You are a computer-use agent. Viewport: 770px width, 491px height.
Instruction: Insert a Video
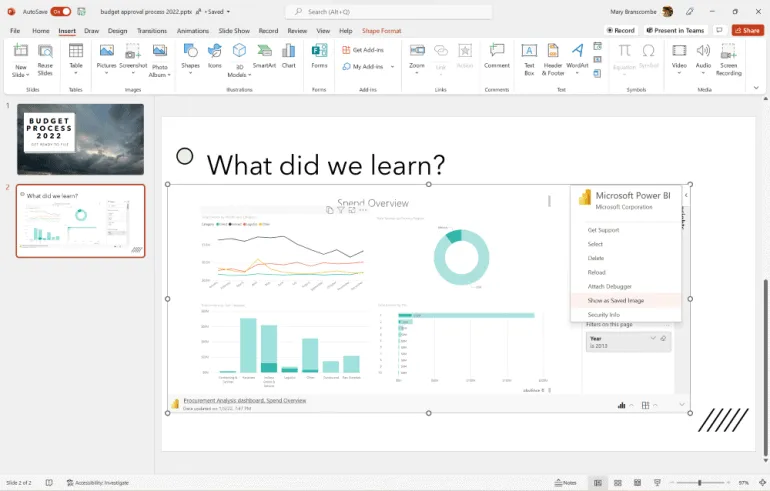click(679, 59)
